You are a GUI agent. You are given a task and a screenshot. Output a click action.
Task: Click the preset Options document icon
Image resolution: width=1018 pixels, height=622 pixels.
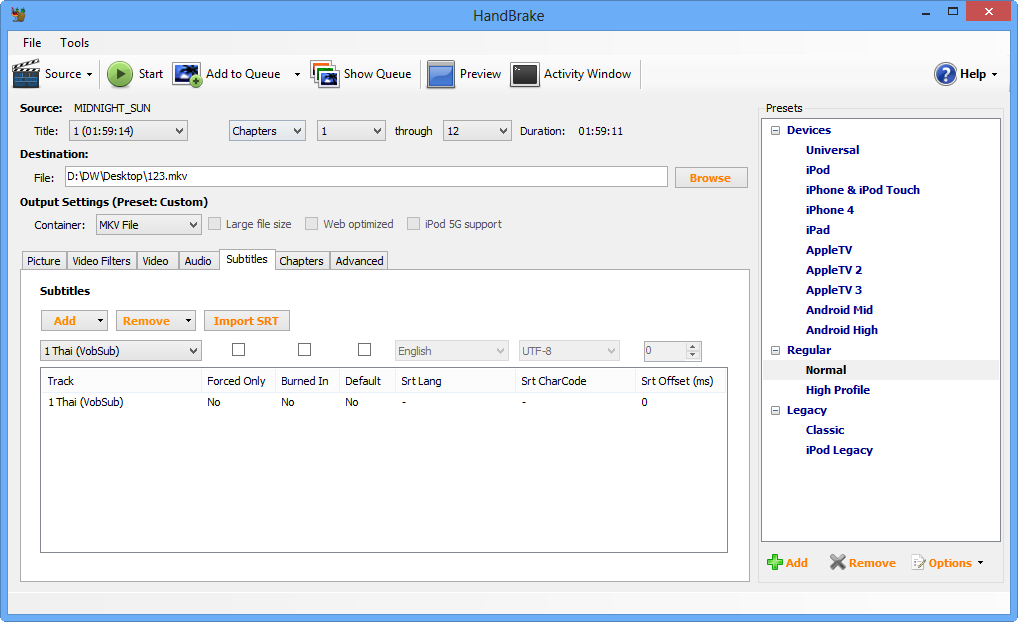point(918,562)
